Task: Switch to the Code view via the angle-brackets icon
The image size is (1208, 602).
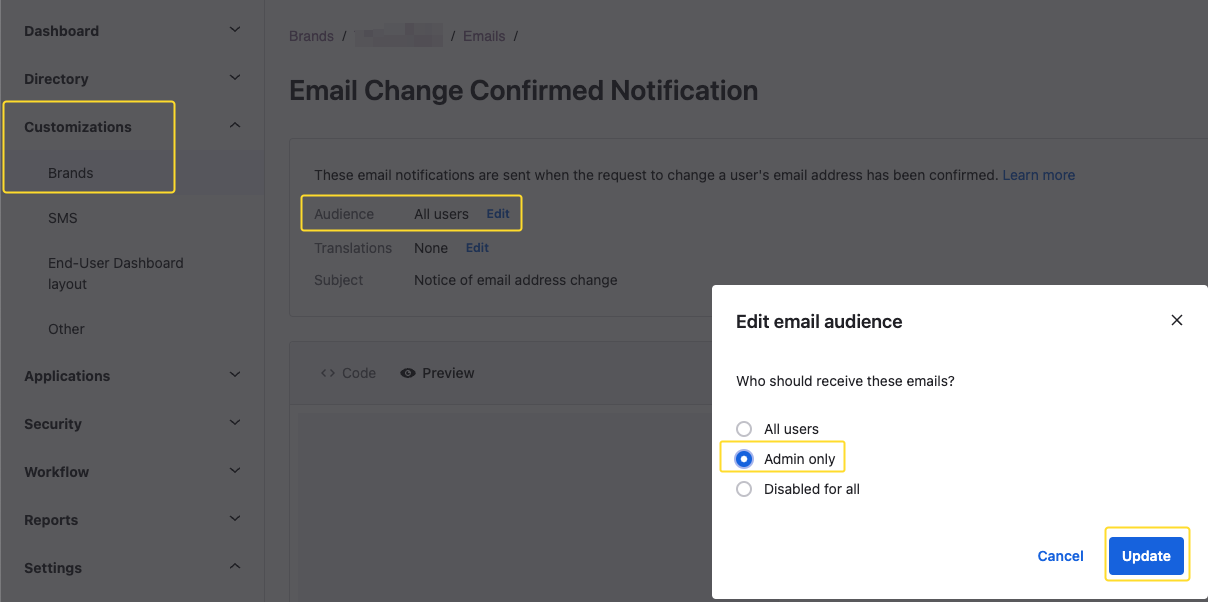Action: (x=347, y=373)
